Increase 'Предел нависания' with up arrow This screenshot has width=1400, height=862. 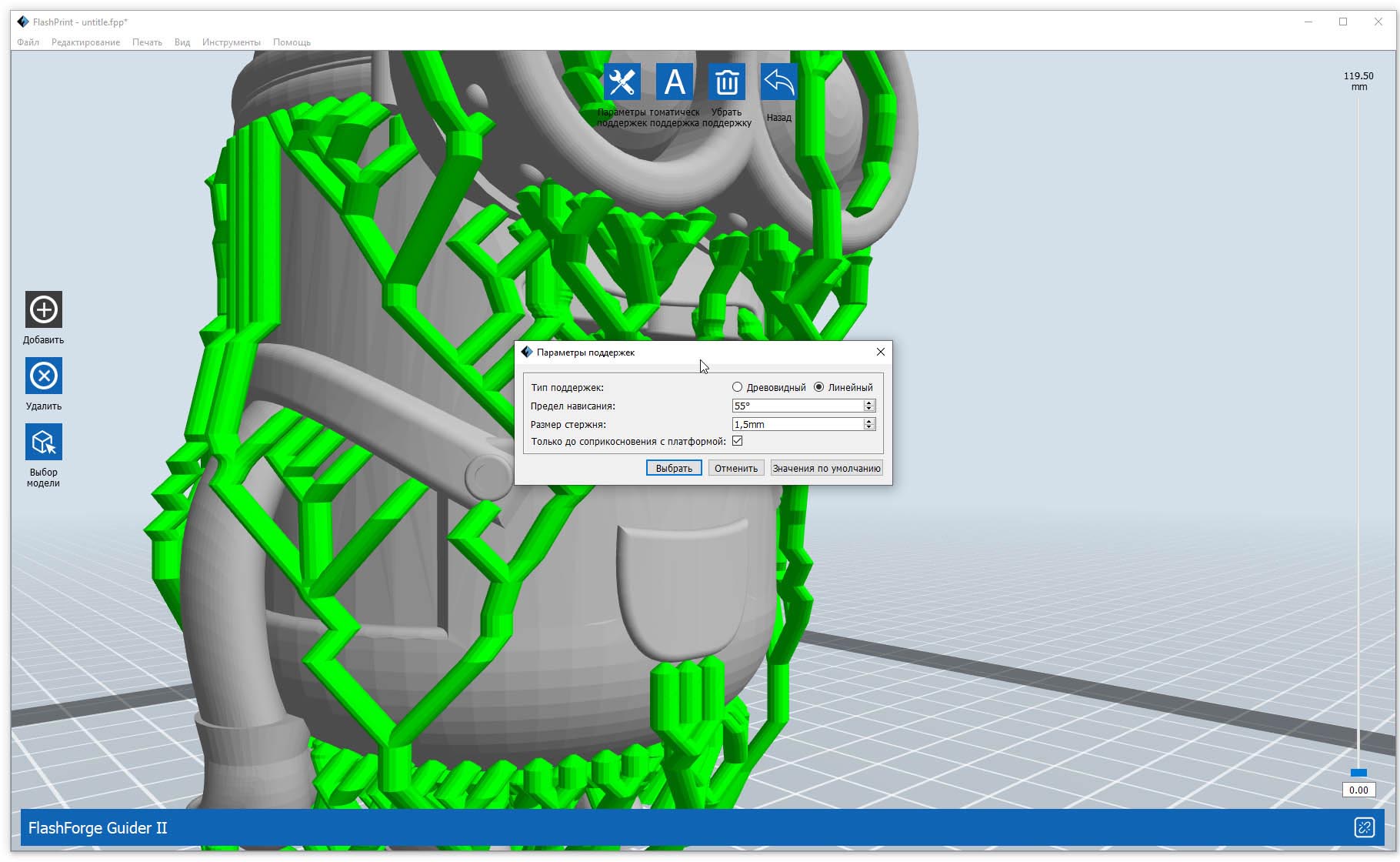[x=869, y=403]
